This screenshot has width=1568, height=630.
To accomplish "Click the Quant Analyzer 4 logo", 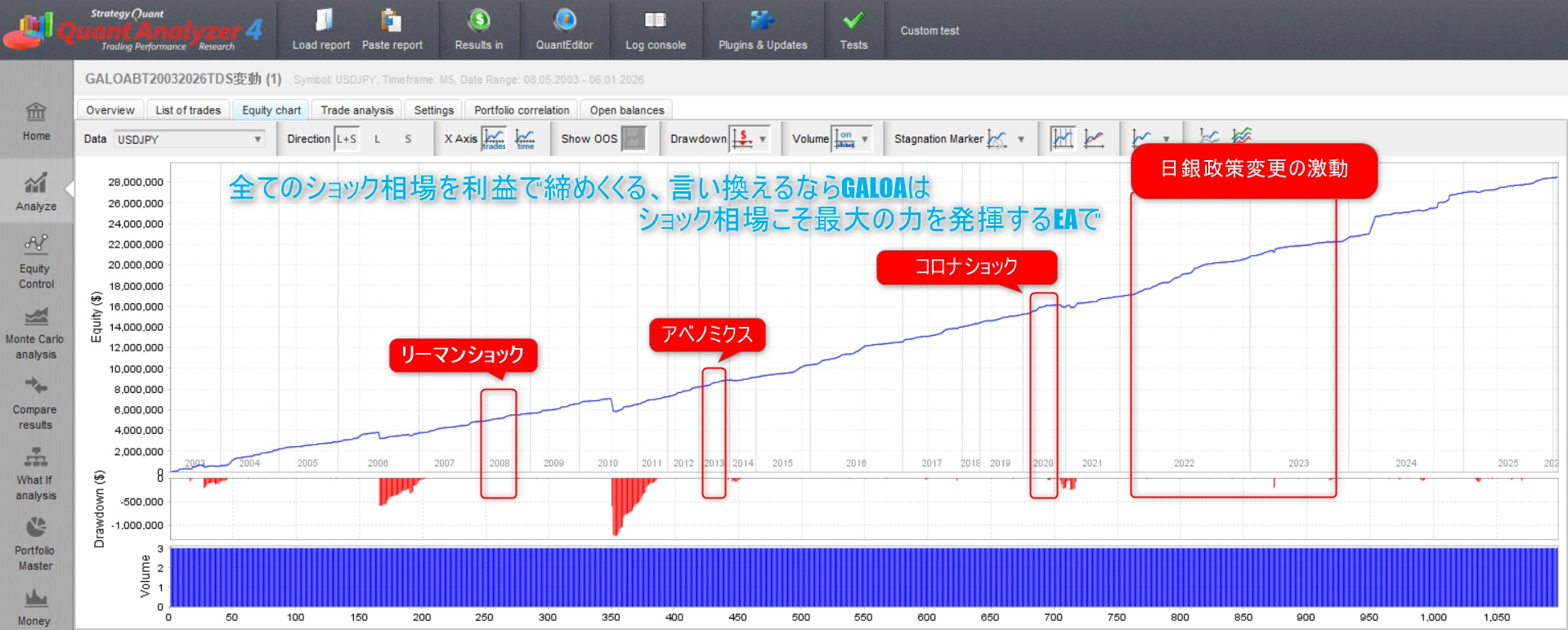I will [x=132, y=30].
